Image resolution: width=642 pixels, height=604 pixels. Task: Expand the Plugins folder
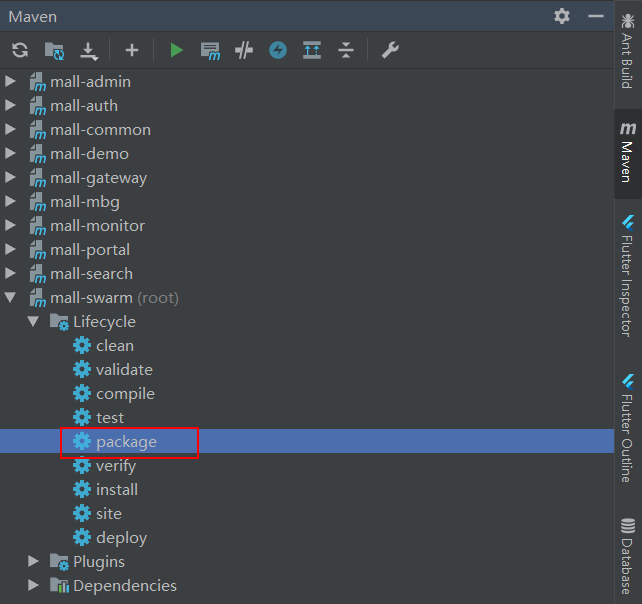34,561
